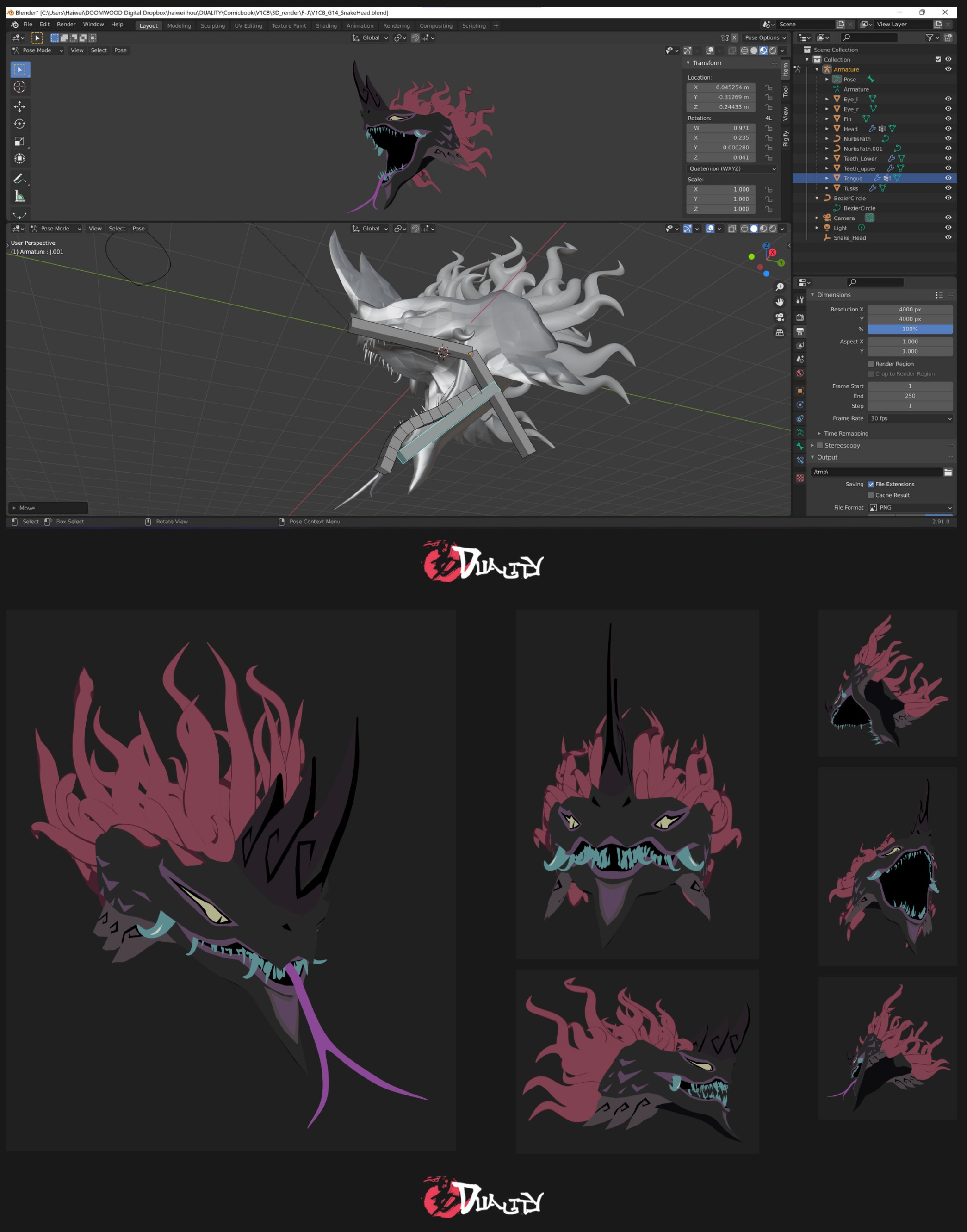Viewport: 967px width, 1232px height.
Task: Open the Object properties orange square icon
Action: [800, 391]
